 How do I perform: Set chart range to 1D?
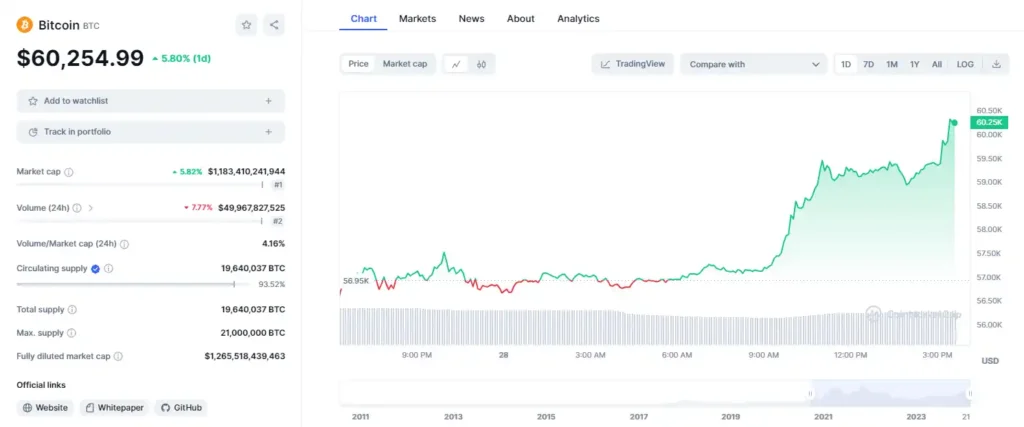846,64
